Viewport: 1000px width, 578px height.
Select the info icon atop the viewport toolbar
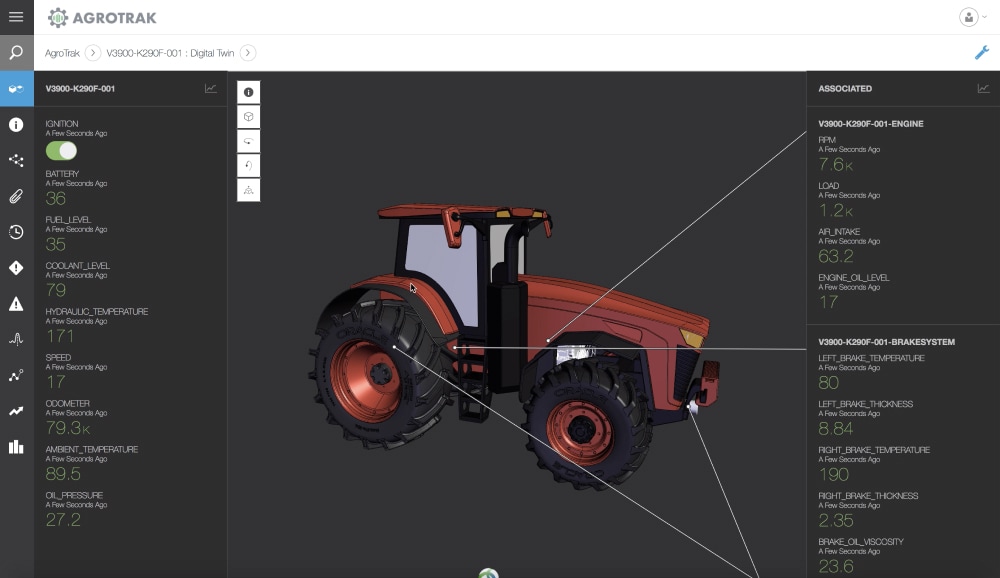[248, 92]
